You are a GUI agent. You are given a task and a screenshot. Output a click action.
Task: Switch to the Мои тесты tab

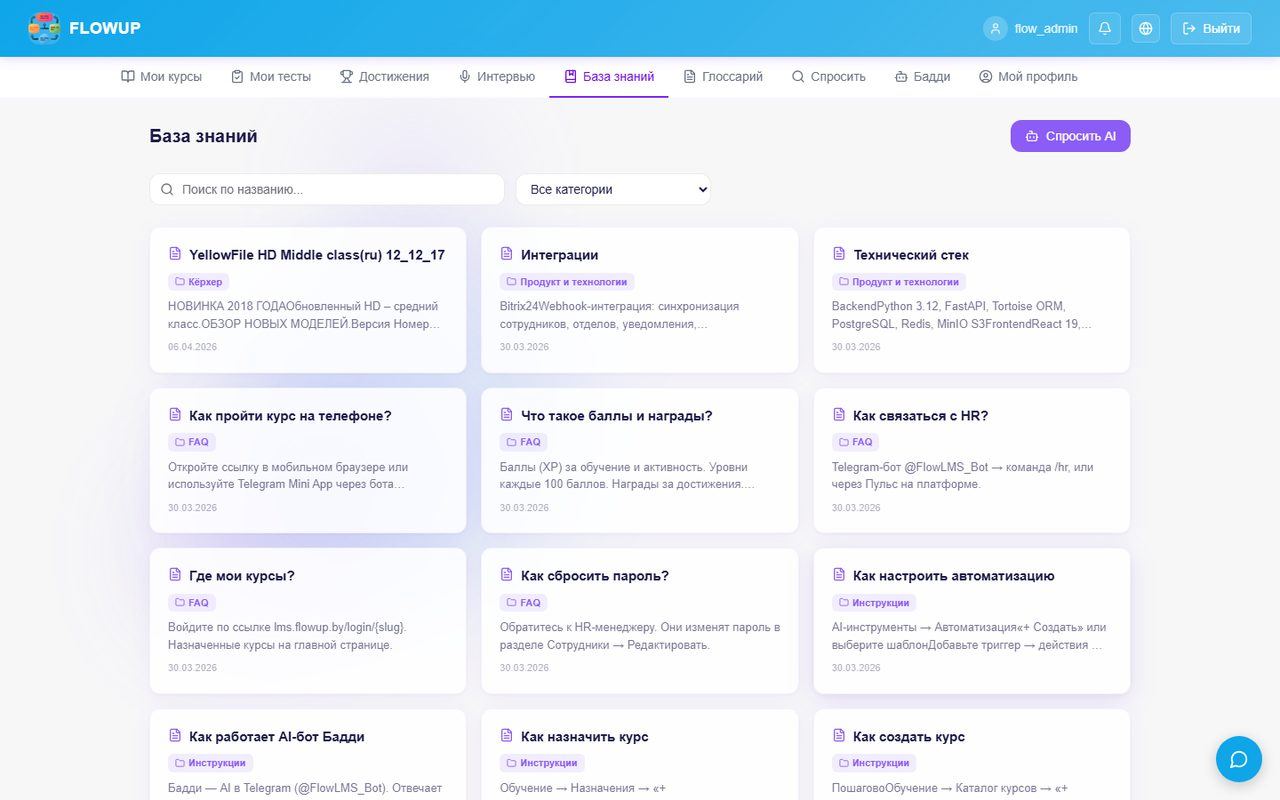coord(271,76)
